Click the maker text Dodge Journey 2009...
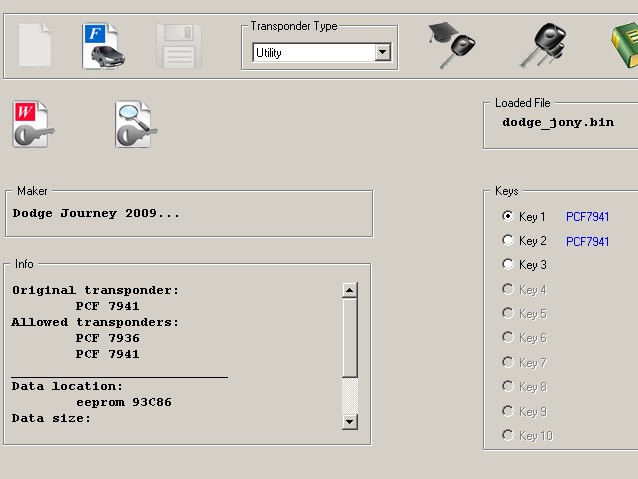The height and width of the screenshot is (479, 638). pos(96,213)
